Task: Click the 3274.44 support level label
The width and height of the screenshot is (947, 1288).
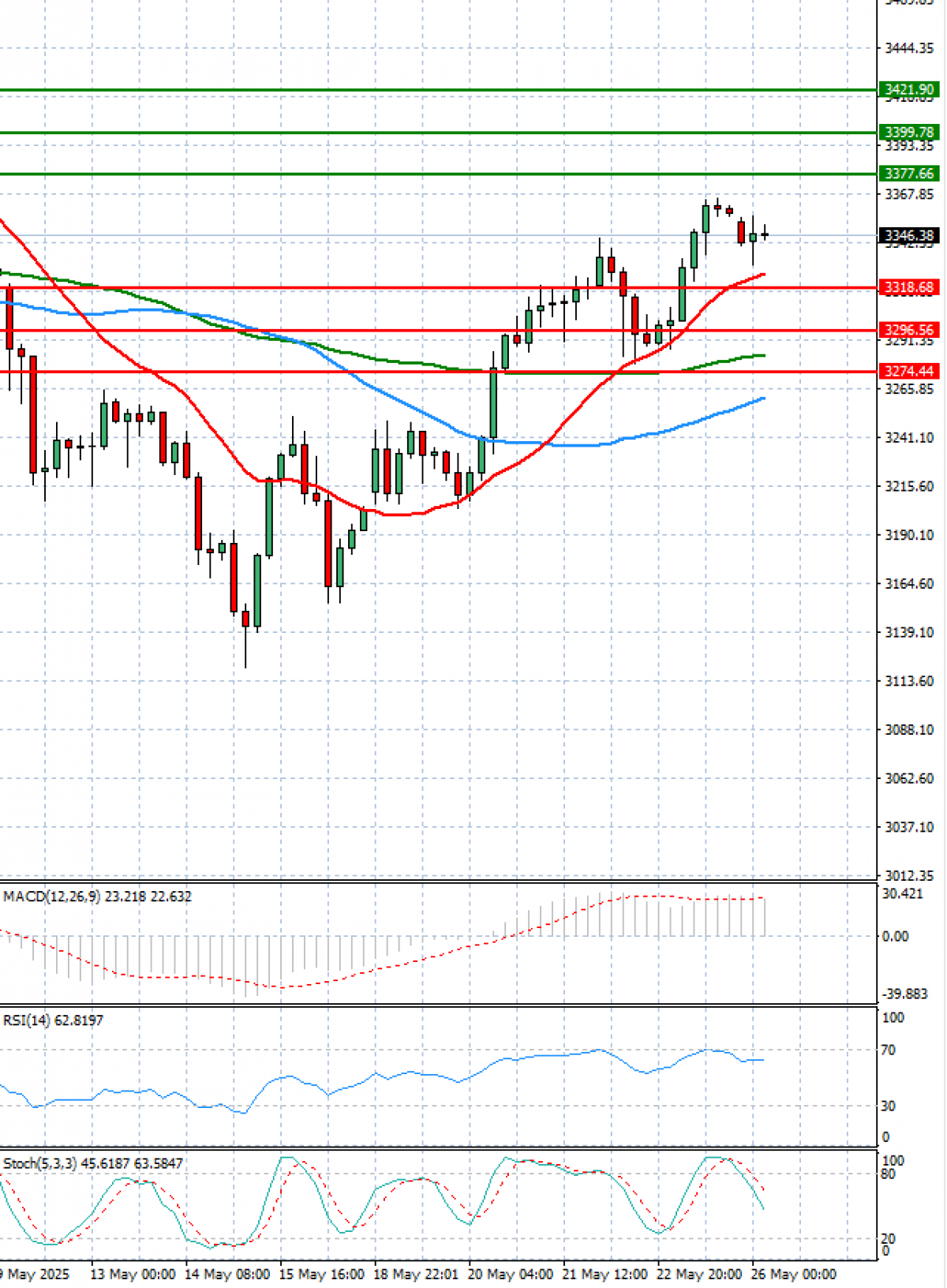Action: [x=909, y=371]
